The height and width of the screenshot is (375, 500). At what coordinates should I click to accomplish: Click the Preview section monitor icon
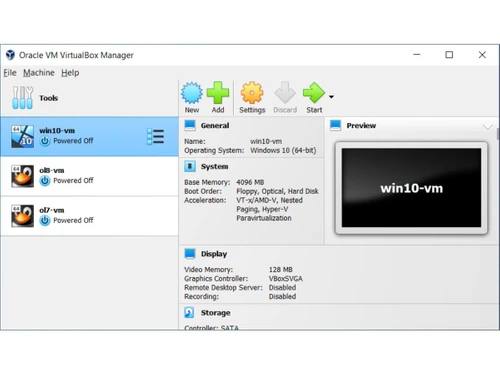pos(335,125)
